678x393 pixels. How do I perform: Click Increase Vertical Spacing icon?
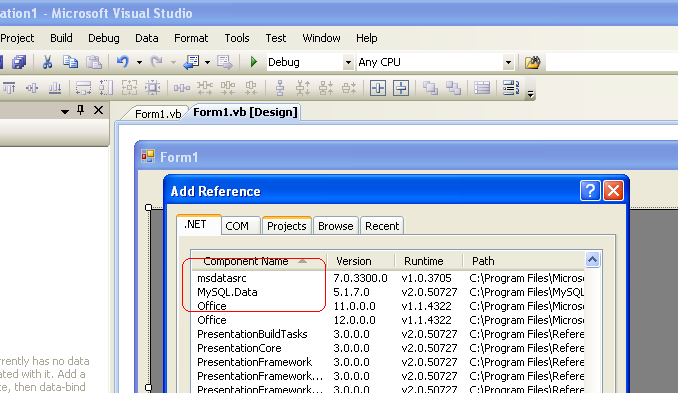(303, 88)
